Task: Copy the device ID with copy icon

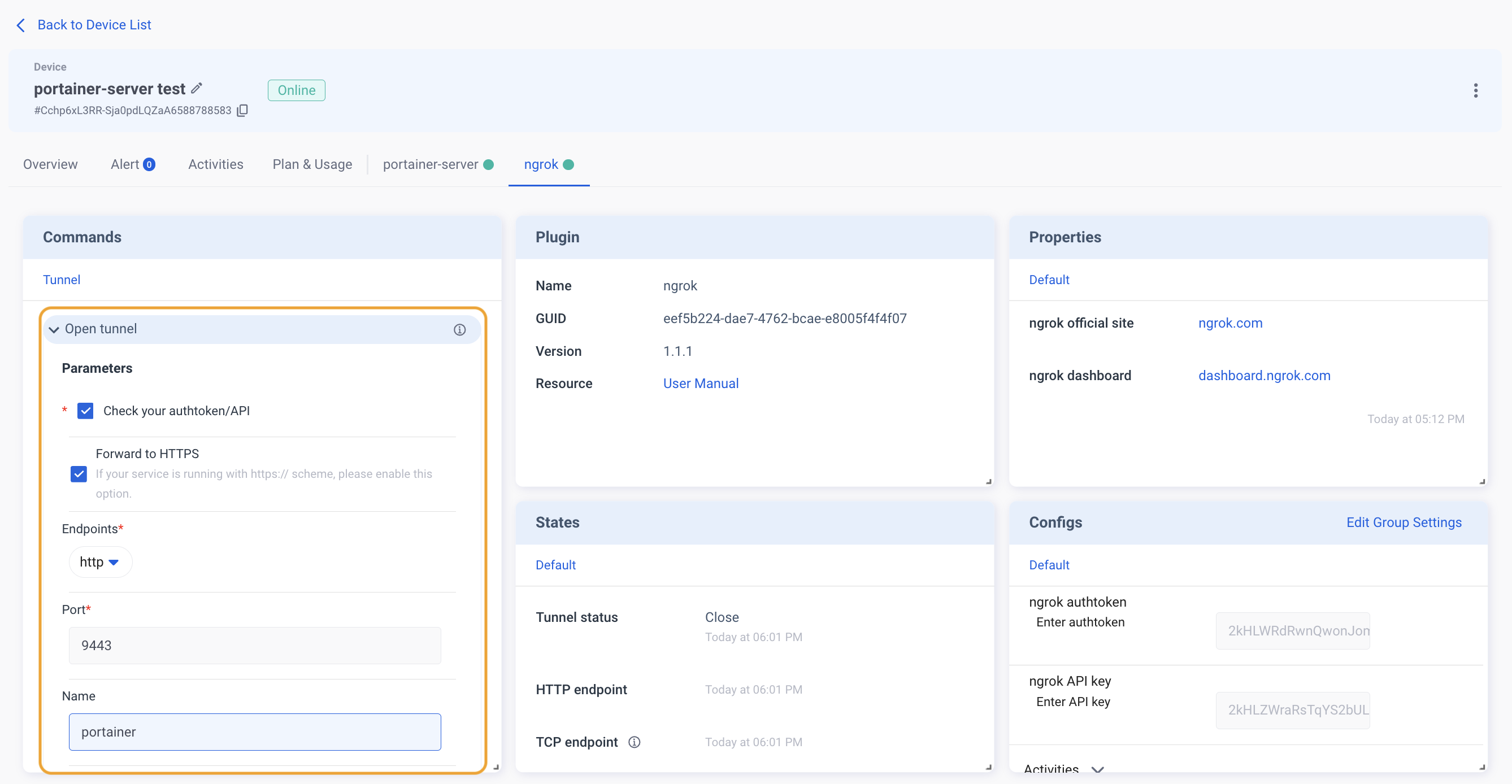Action: [x=242, y=110]
